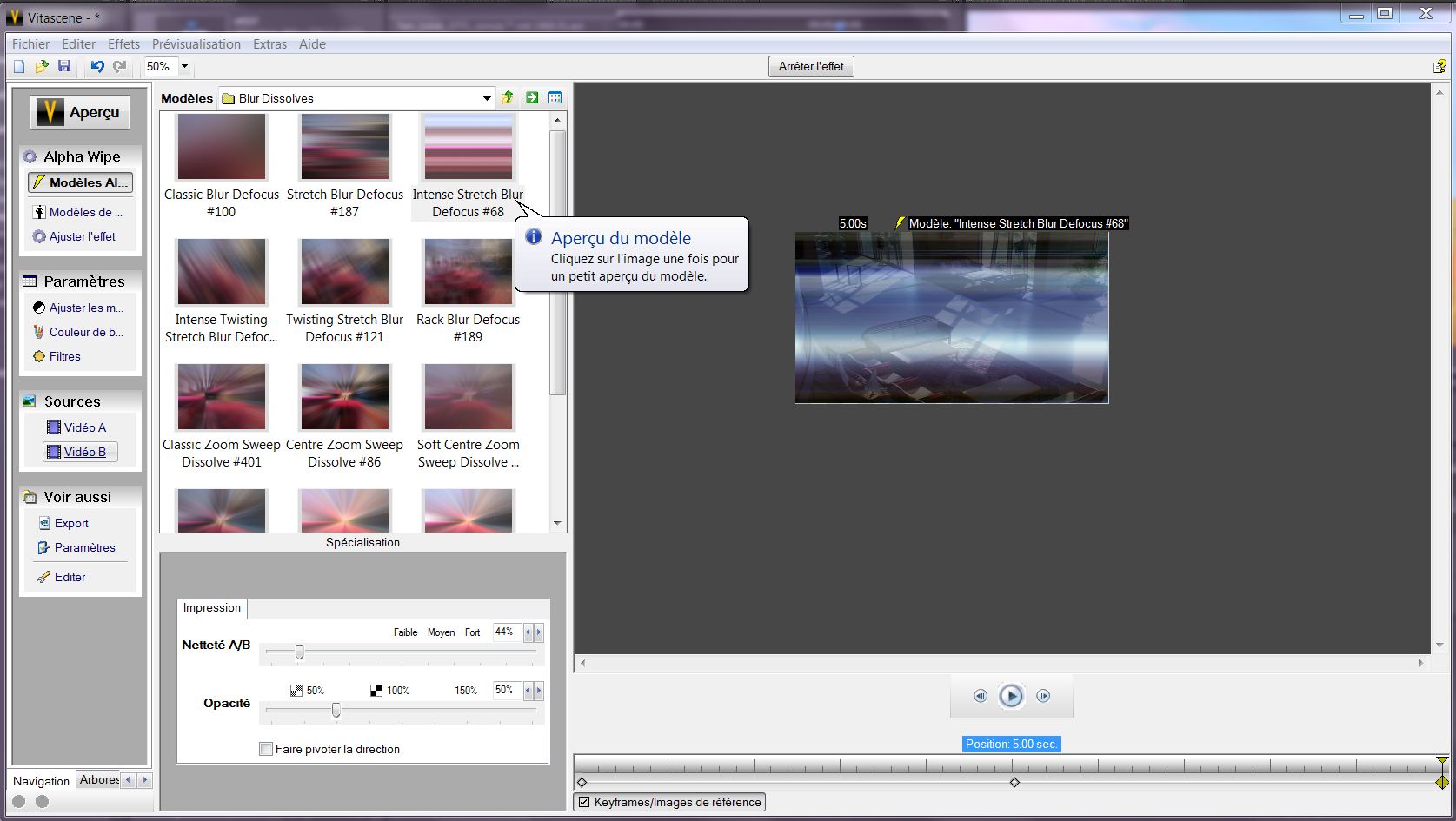
Task: Open the Blur Dissolves folder dropdown
Action: point(487,98)
